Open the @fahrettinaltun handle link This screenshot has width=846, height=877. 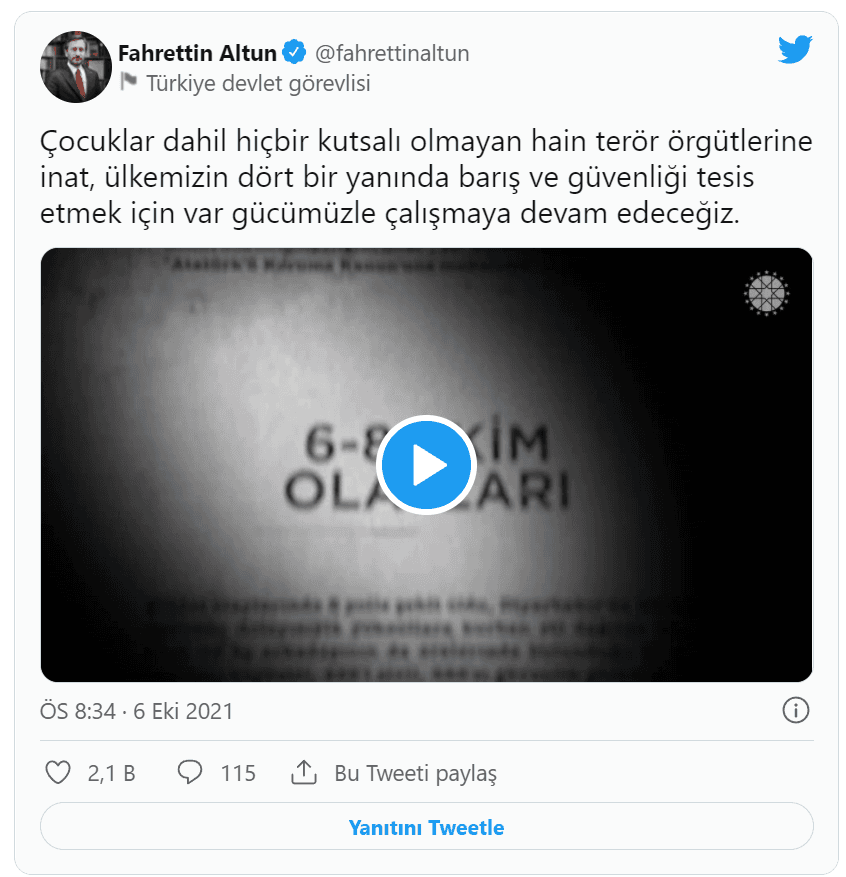point(392,54)
